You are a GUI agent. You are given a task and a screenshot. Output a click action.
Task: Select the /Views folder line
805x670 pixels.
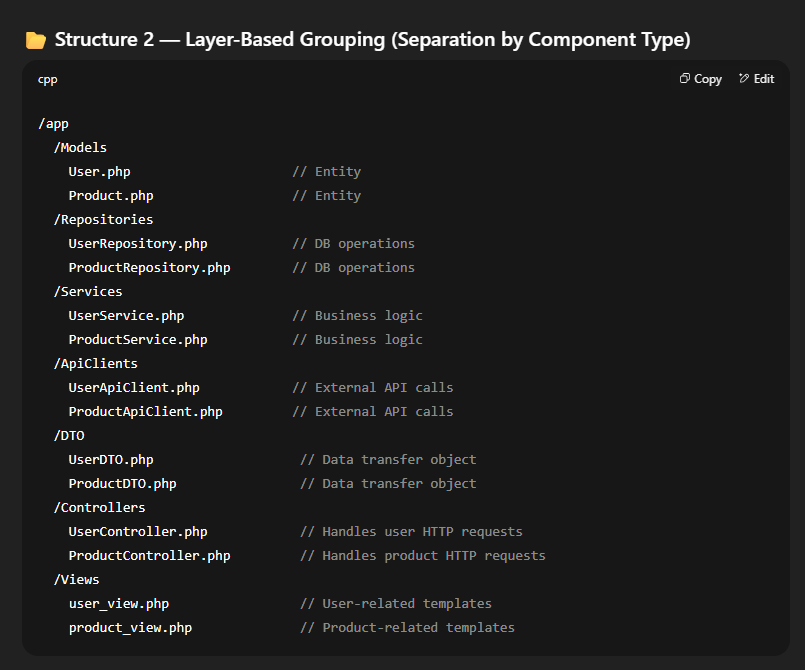(x=76, y=579)
